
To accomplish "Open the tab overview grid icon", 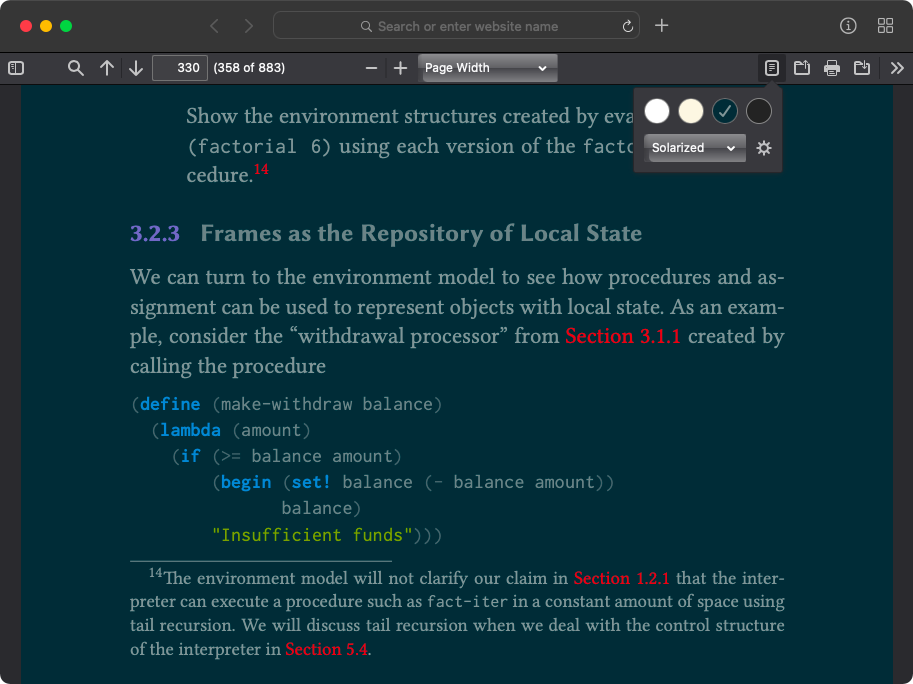I will pyautogui.click(x=885, y=26).
